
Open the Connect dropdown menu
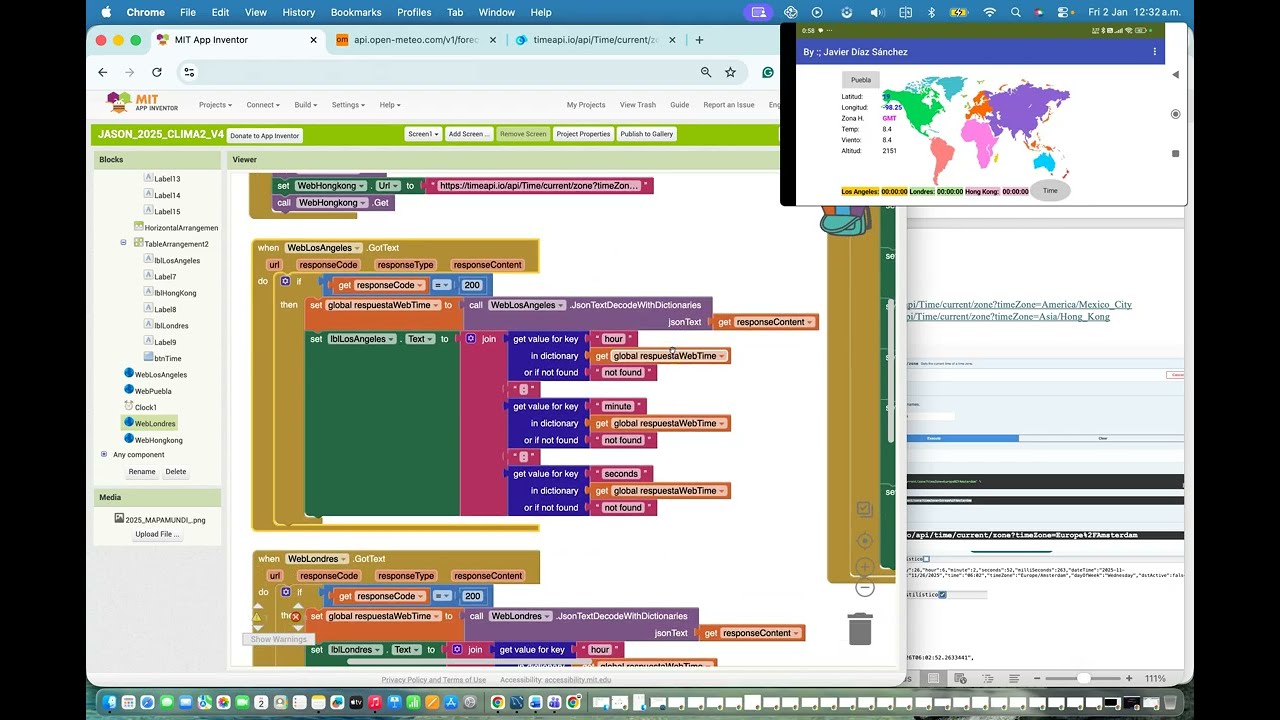click(262, 104)
